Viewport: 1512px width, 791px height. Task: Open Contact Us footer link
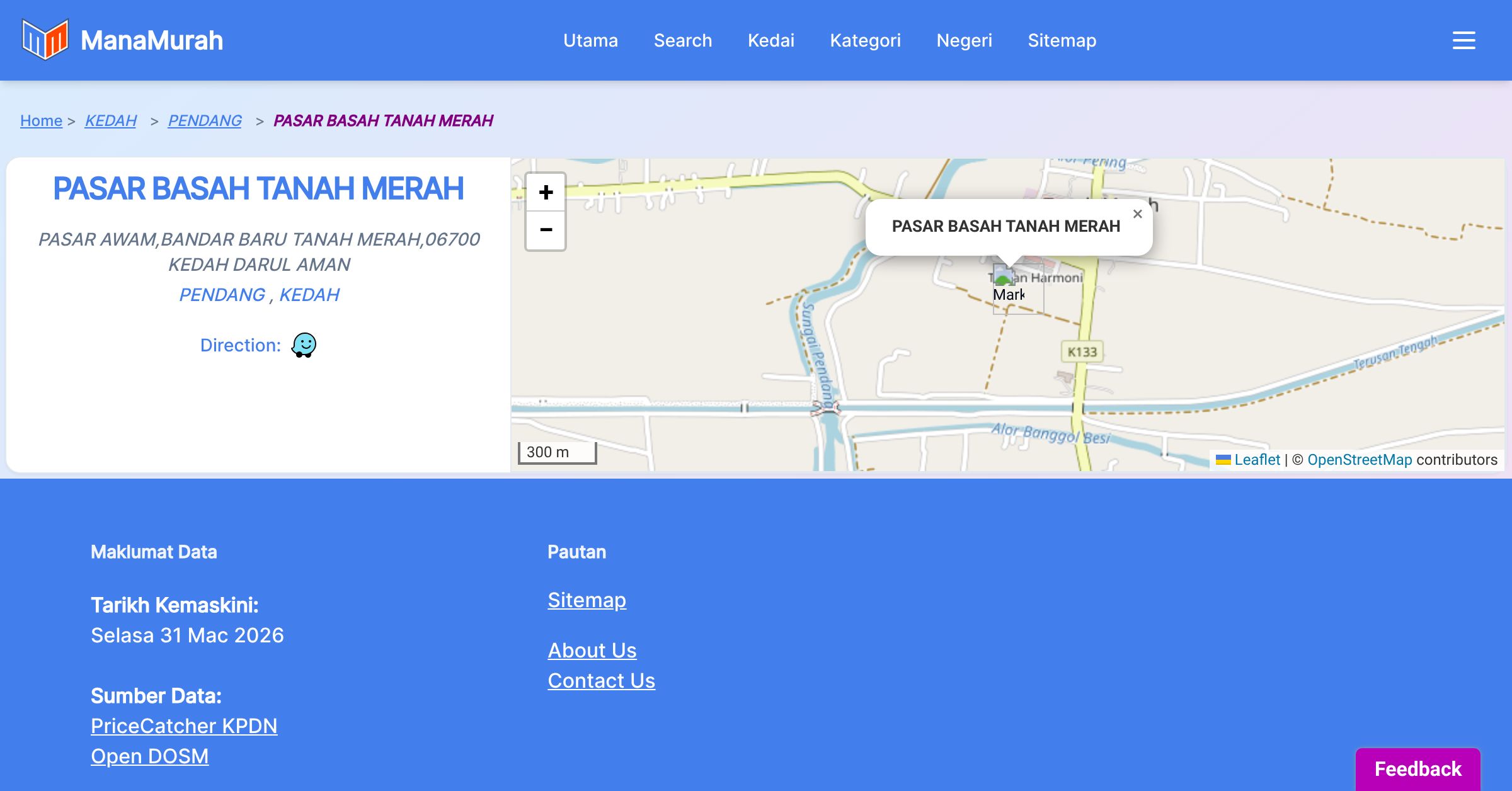[x=601, y=680]
